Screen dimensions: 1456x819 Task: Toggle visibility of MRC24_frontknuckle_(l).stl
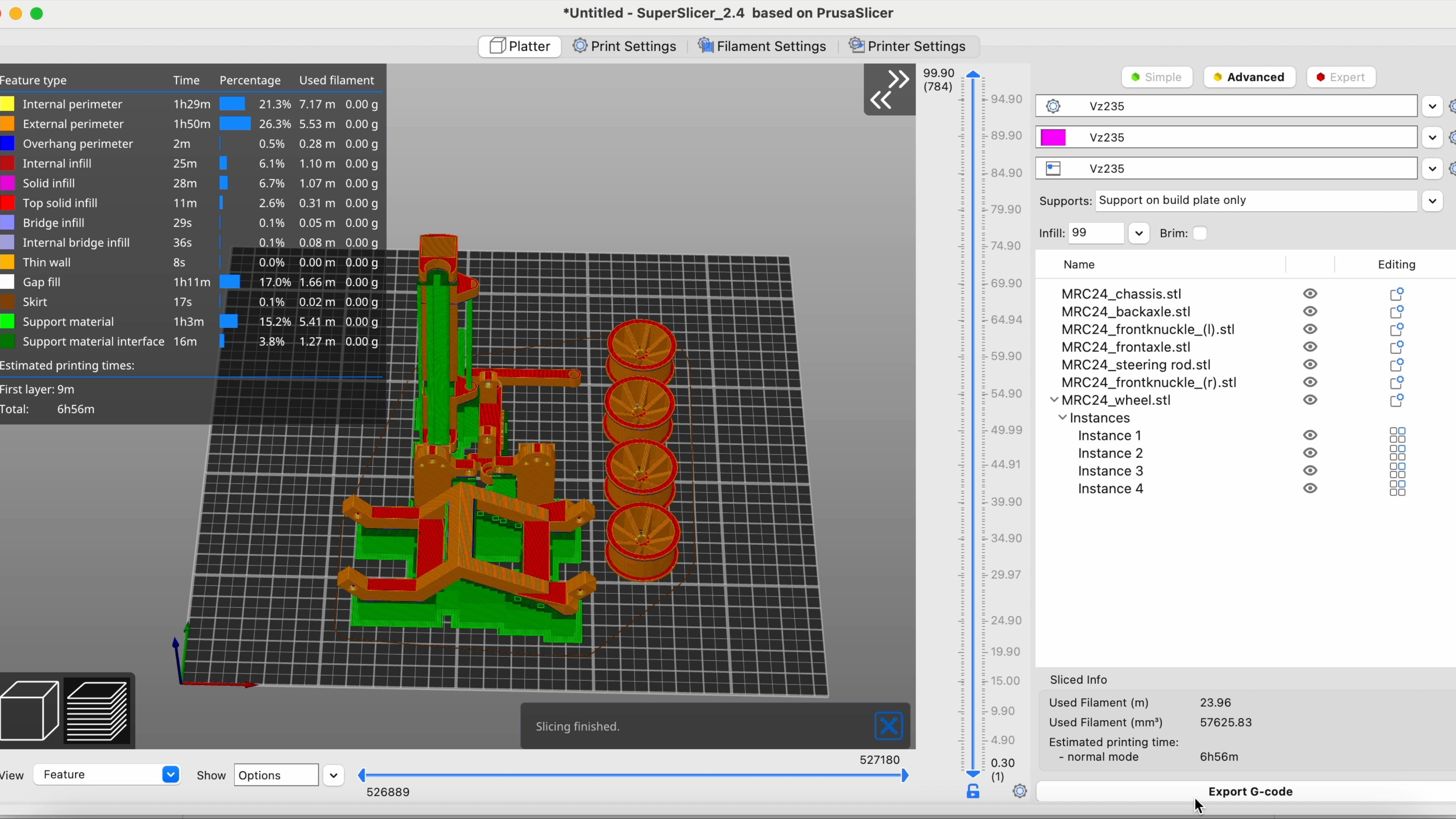(x=1310, y=329)
